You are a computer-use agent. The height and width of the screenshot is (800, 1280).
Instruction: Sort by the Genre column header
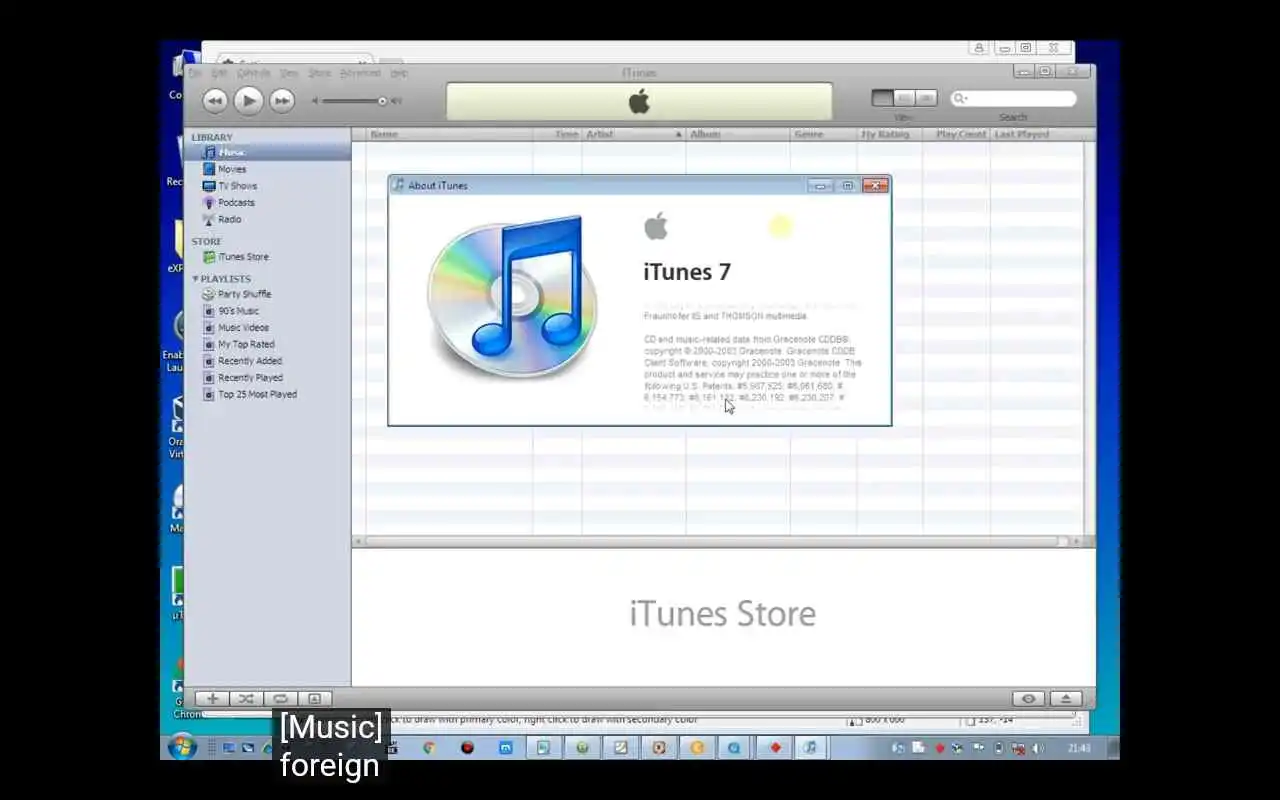pos(823,134)
